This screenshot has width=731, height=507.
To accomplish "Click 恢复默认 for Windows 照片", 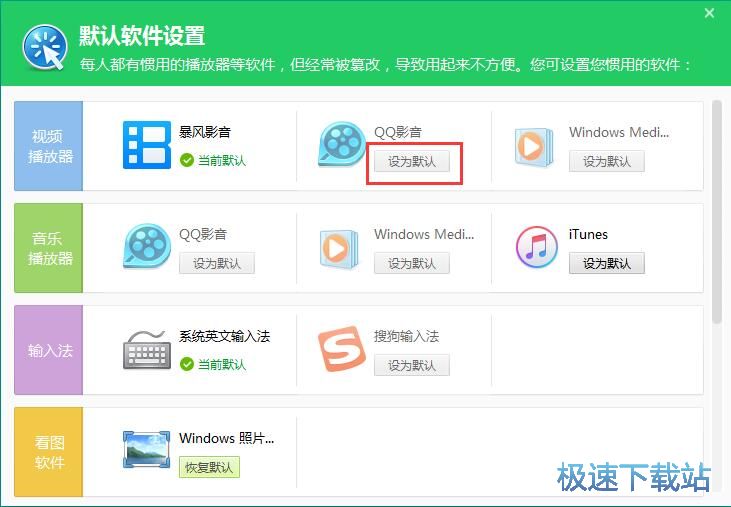I will pyautogui.click(x=209, y=467).
